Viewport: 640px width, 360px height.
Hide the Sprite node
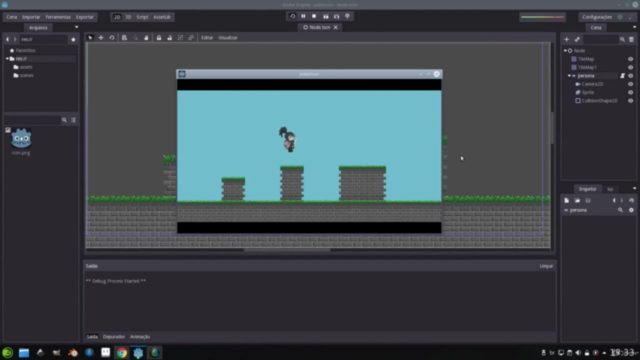[631, 92]
